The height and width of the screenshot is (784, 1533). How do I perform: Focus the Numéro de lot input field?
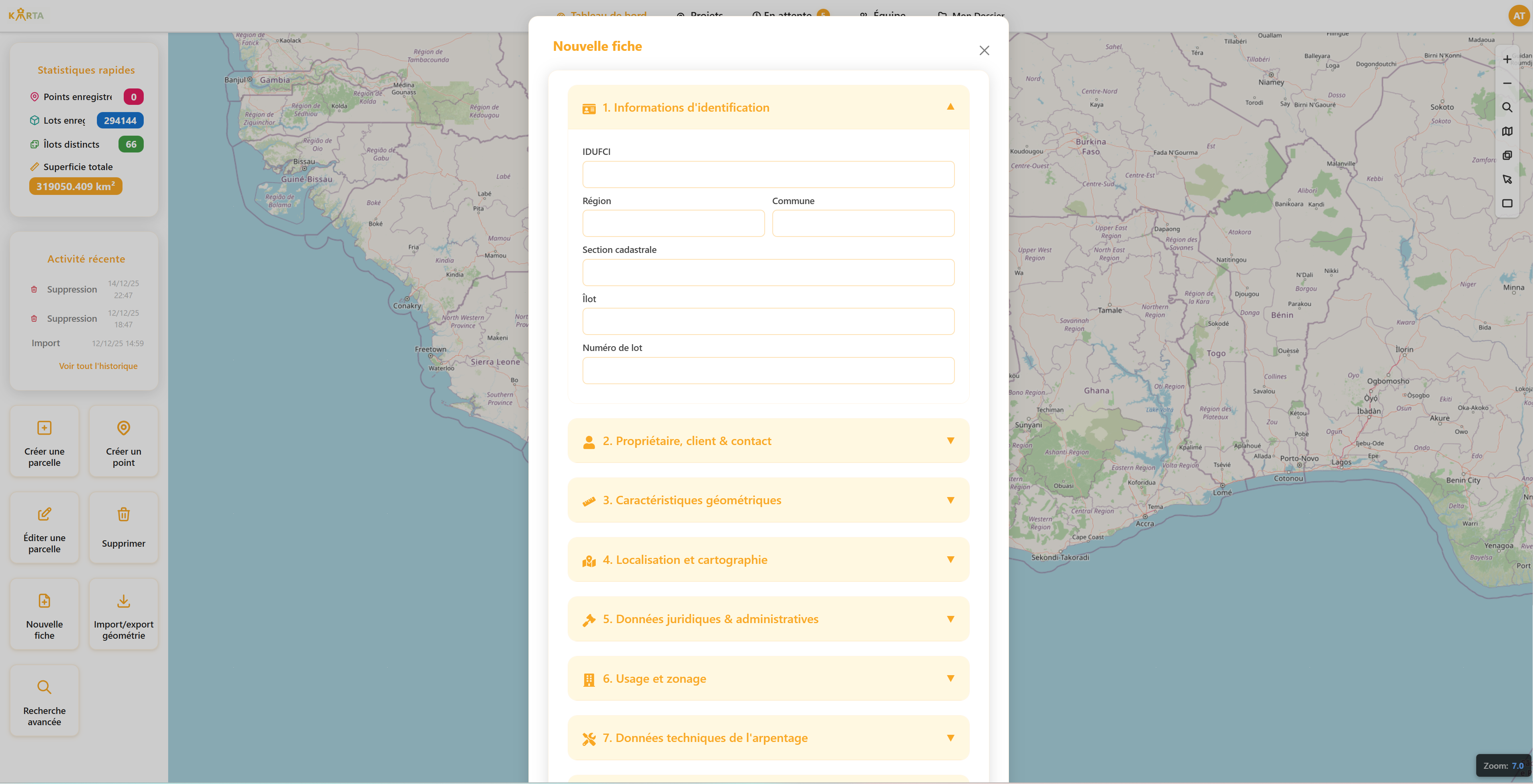point(768,371)
